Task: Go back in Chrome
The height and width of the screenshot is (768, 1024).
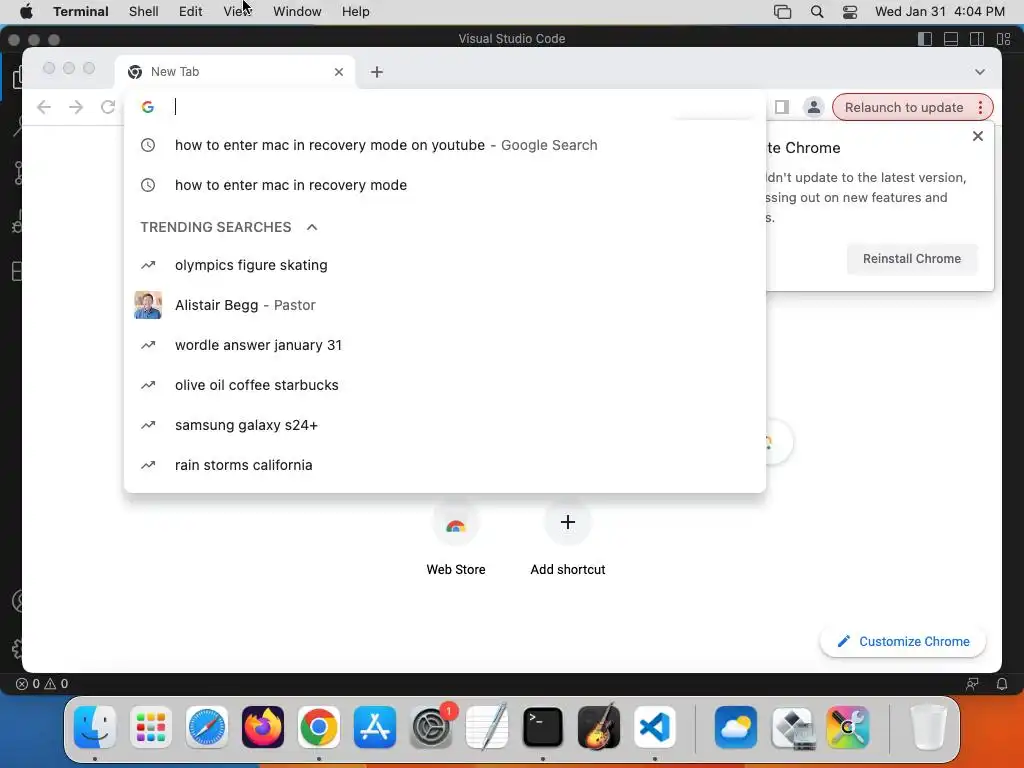Action: 44,107
